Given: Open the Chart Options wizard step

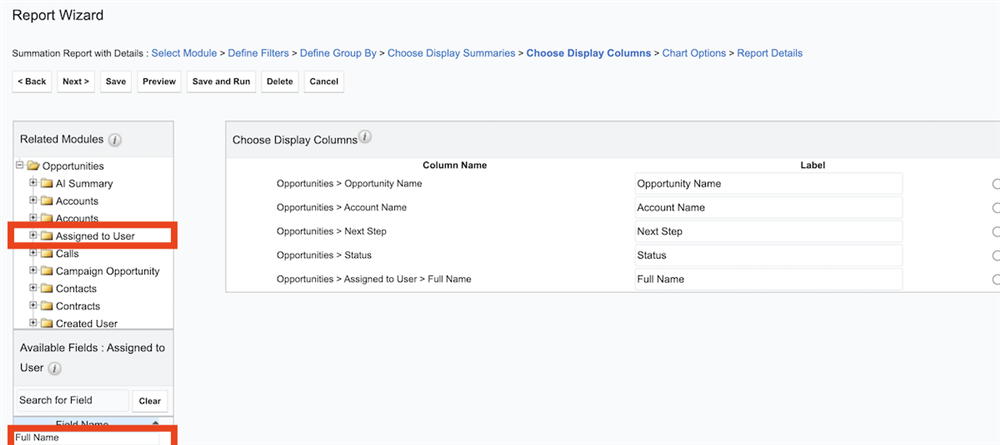Looking at the screenshot, I should point(694,53).
